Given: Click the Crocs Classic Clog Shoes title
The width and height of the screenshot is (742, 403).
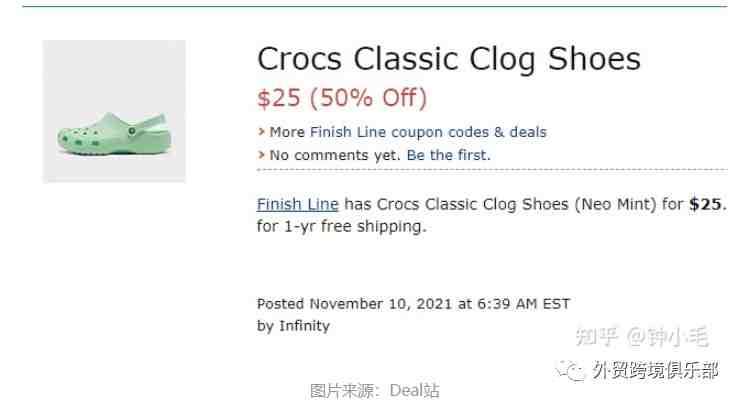Looking at the screenshot, I should click(449, 59).
